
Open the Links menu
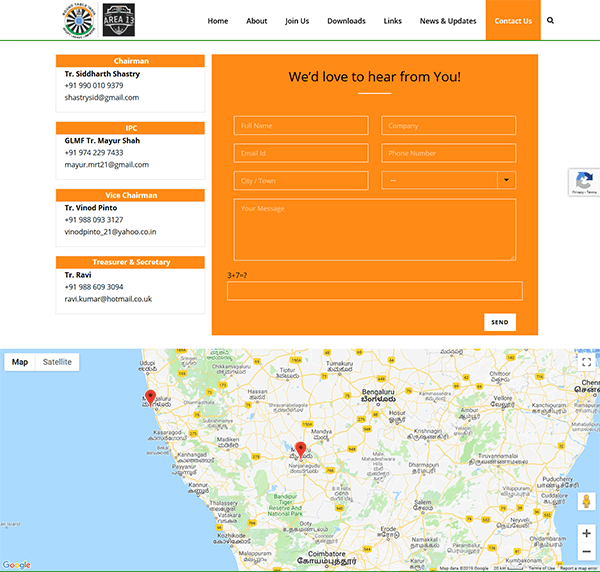pos(393,21)
